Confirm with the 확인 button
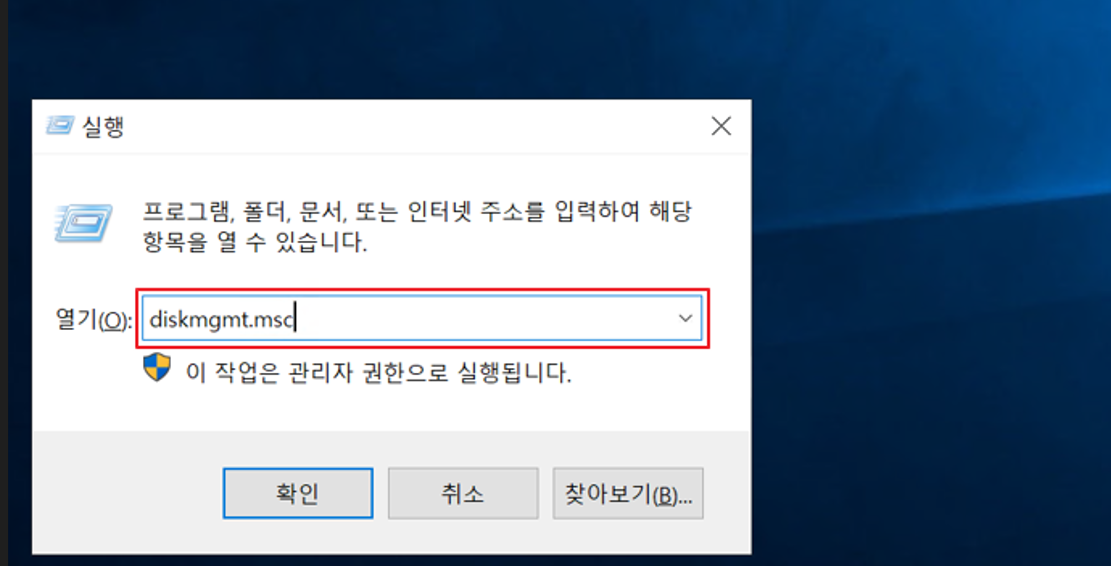Screen dimensions: 1111x566 (298, 493)
